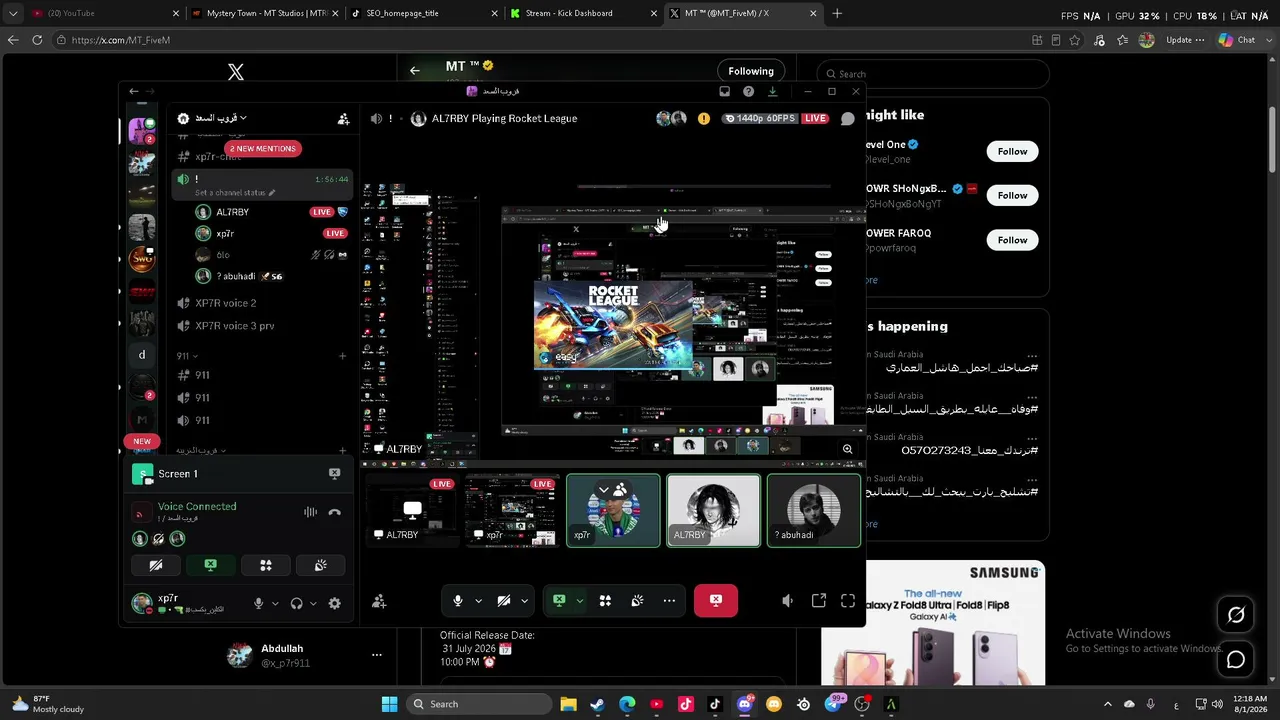The width and height of the screenshot is (1280, 720).
Task: Open camera options arrow in call controls
Action: [524, 601]
